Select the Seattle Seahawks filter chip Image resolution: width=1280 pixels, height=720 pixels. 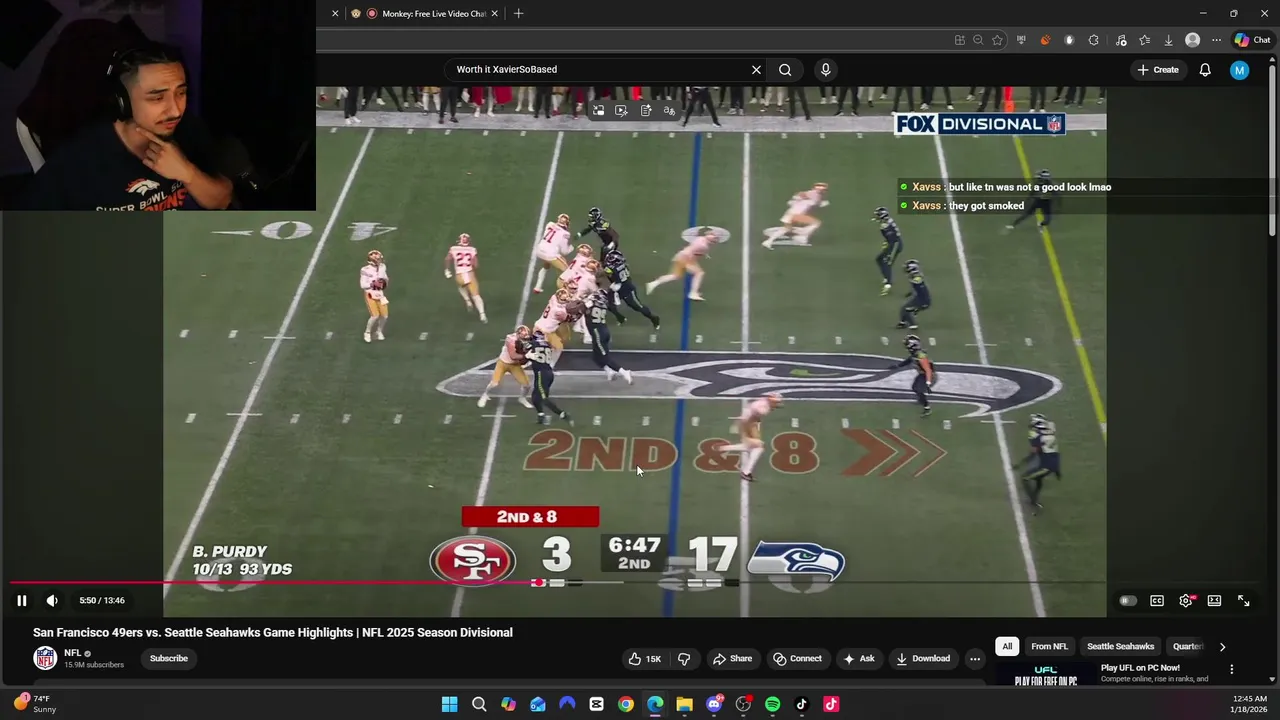1120,647
